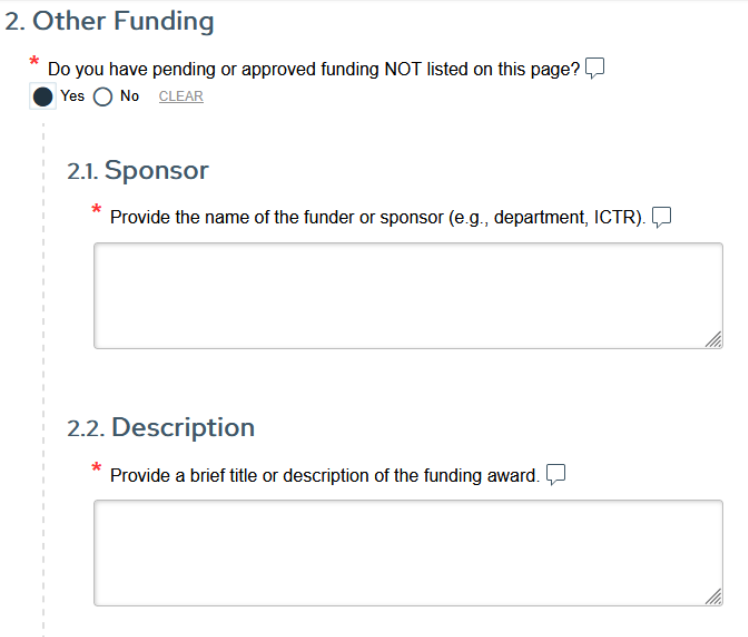Click the "Provide a brief title" label text

324,475
